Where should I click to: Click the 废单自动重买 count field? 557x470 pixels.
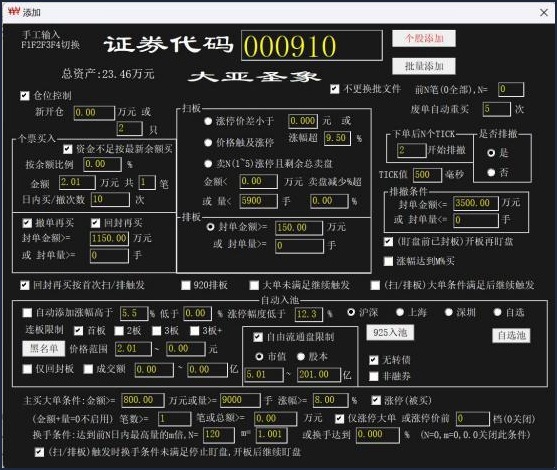tap(497, 109)
